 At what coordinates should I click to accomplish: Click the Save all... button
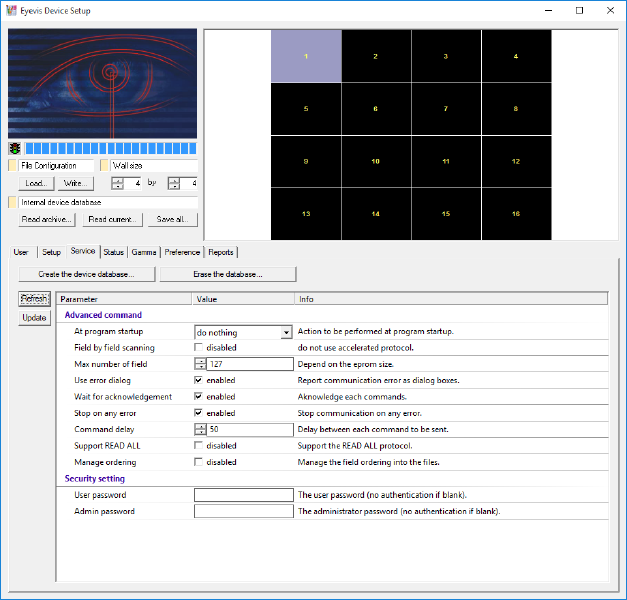pyautogui.click(x=173, y=220)
